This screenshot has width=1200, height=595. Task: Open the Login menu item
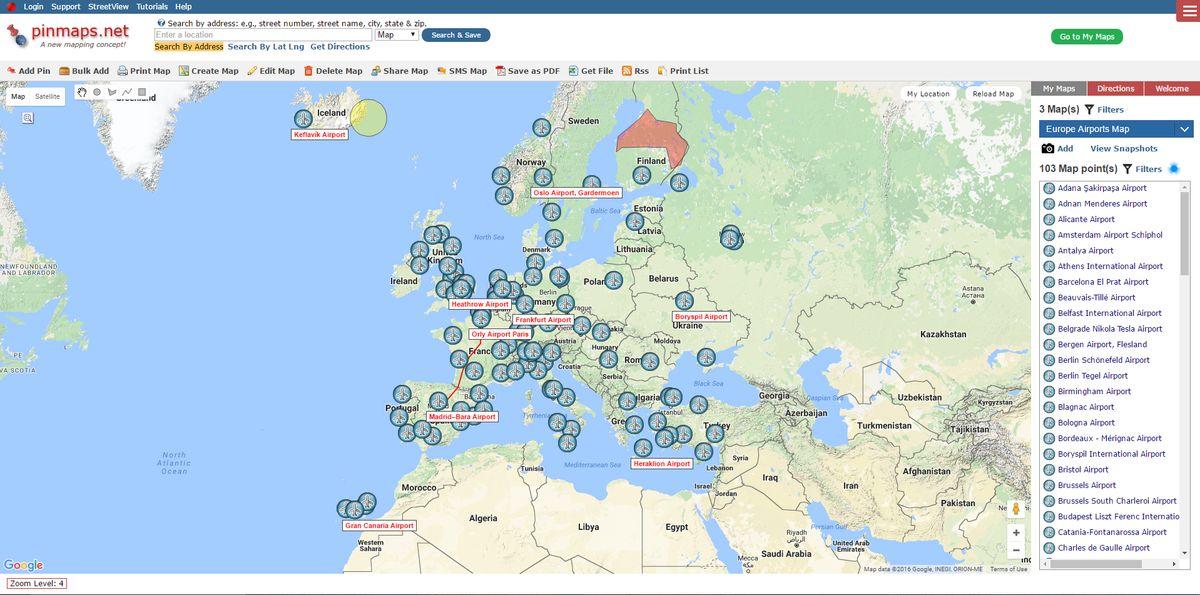tap(33, 6)
